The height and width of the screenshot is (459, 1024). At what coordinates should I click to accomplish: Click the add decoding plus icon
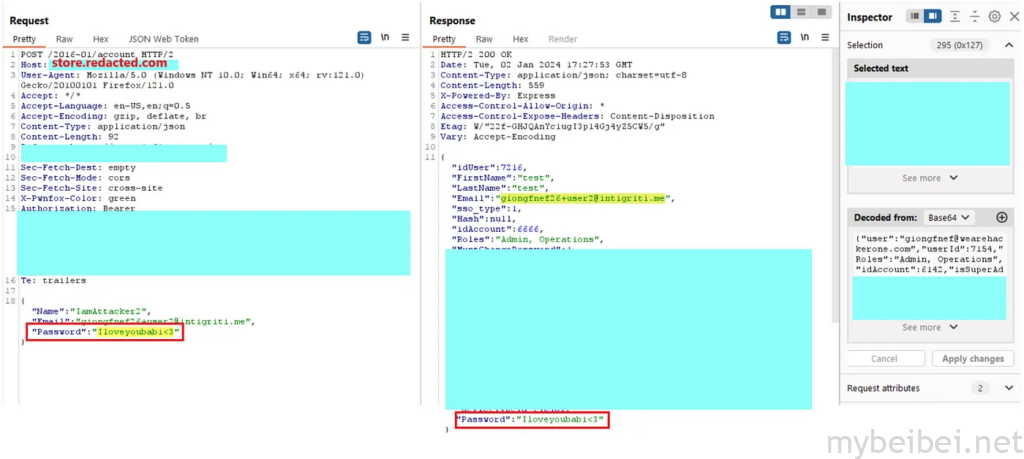coord(1001,217)
